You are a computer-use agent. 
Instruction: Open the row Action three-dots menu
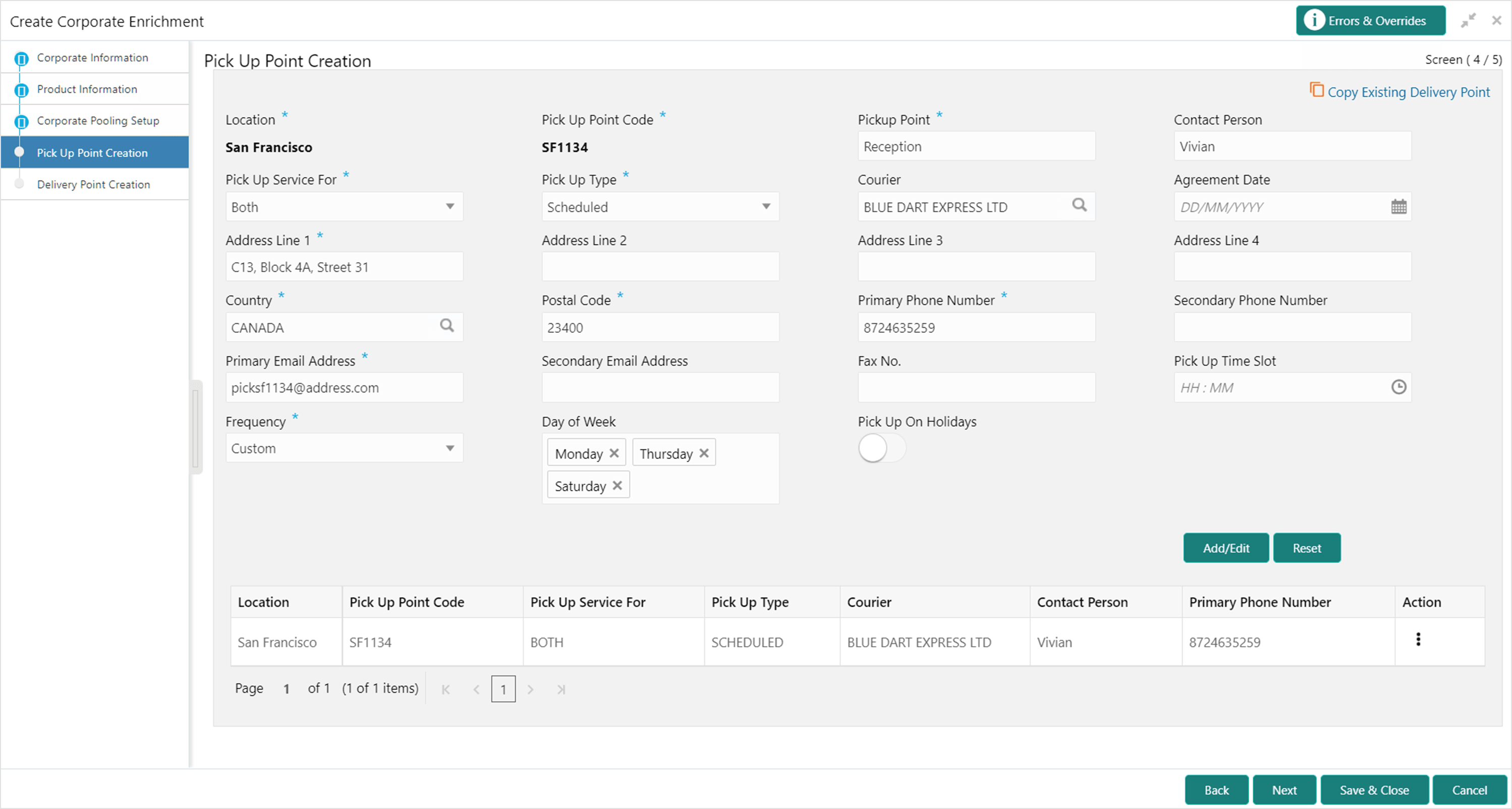(x=1418, y=640)
